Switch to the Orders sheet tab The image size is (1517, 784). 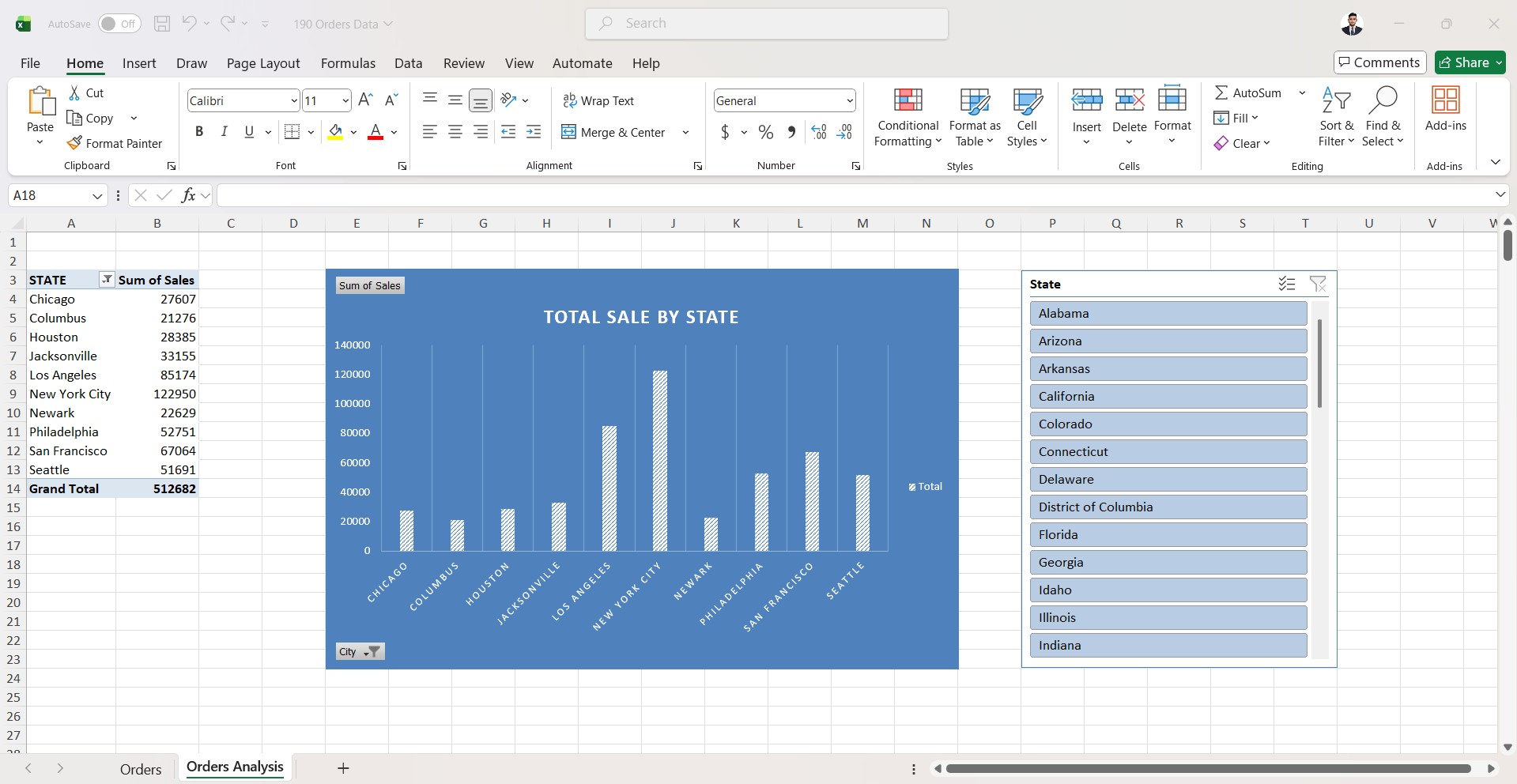[x=141, y=769]
